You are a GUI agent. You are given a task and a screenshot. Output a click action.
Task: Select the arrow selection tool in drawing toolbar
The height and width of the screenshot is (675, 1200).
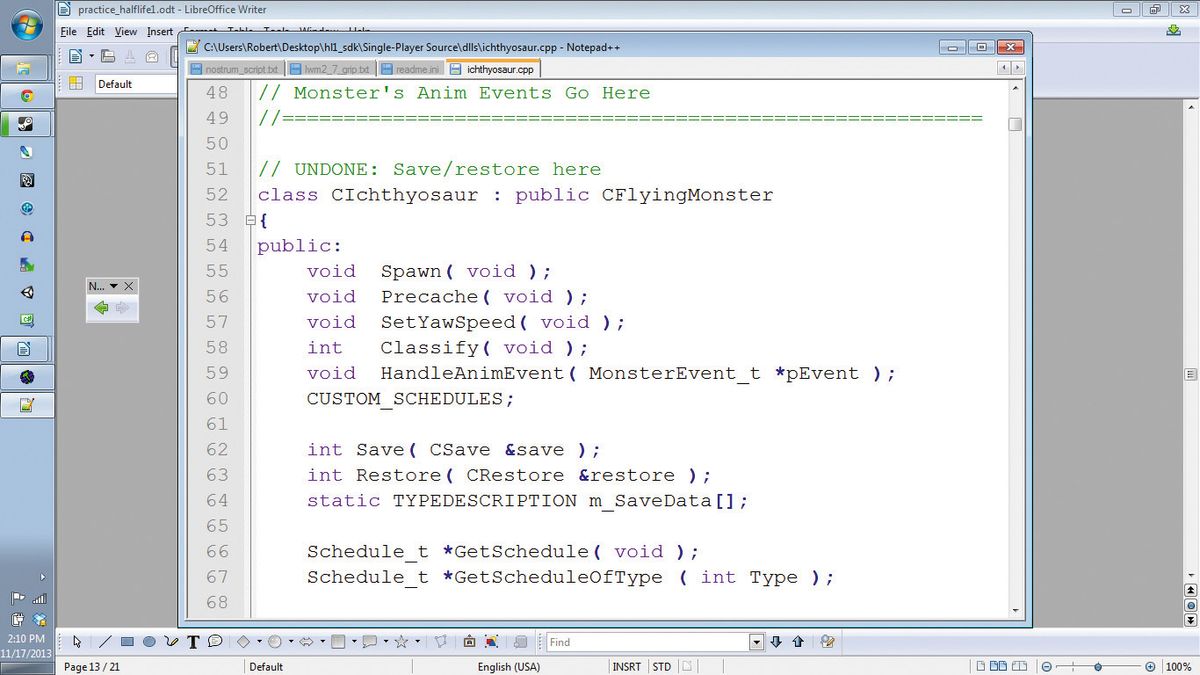[x=77, y=642]
